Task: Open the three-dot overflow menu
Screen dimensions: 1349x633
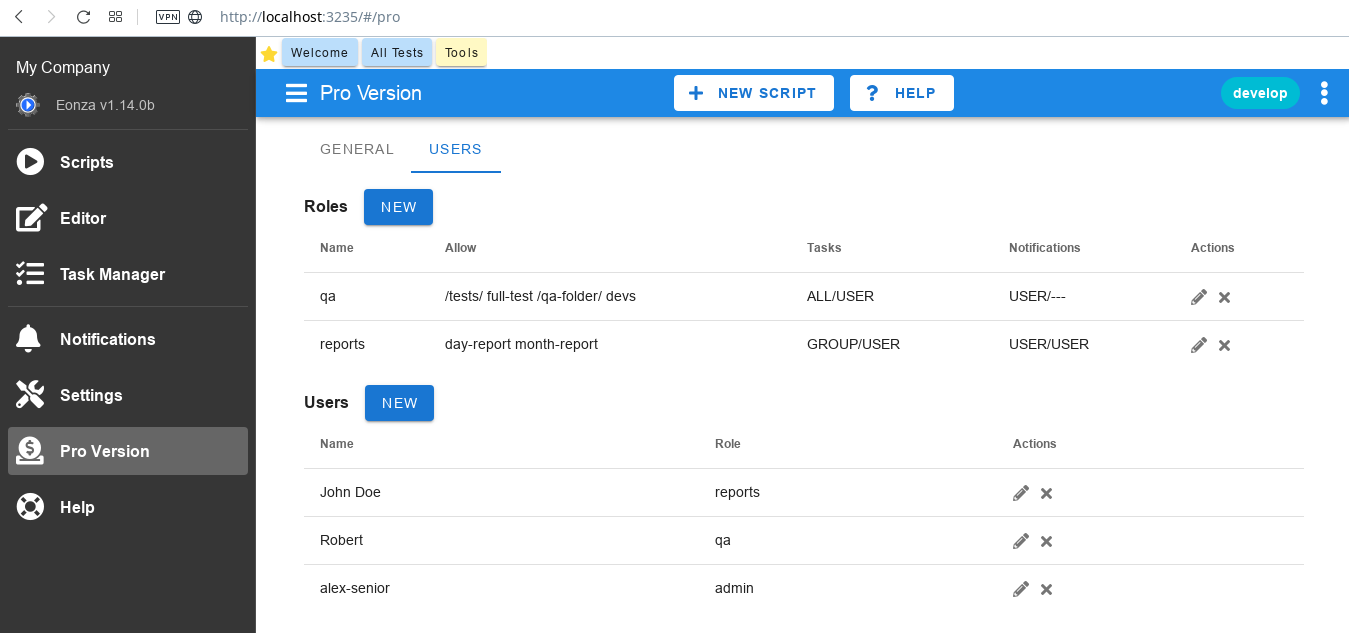Action: 1324,93
